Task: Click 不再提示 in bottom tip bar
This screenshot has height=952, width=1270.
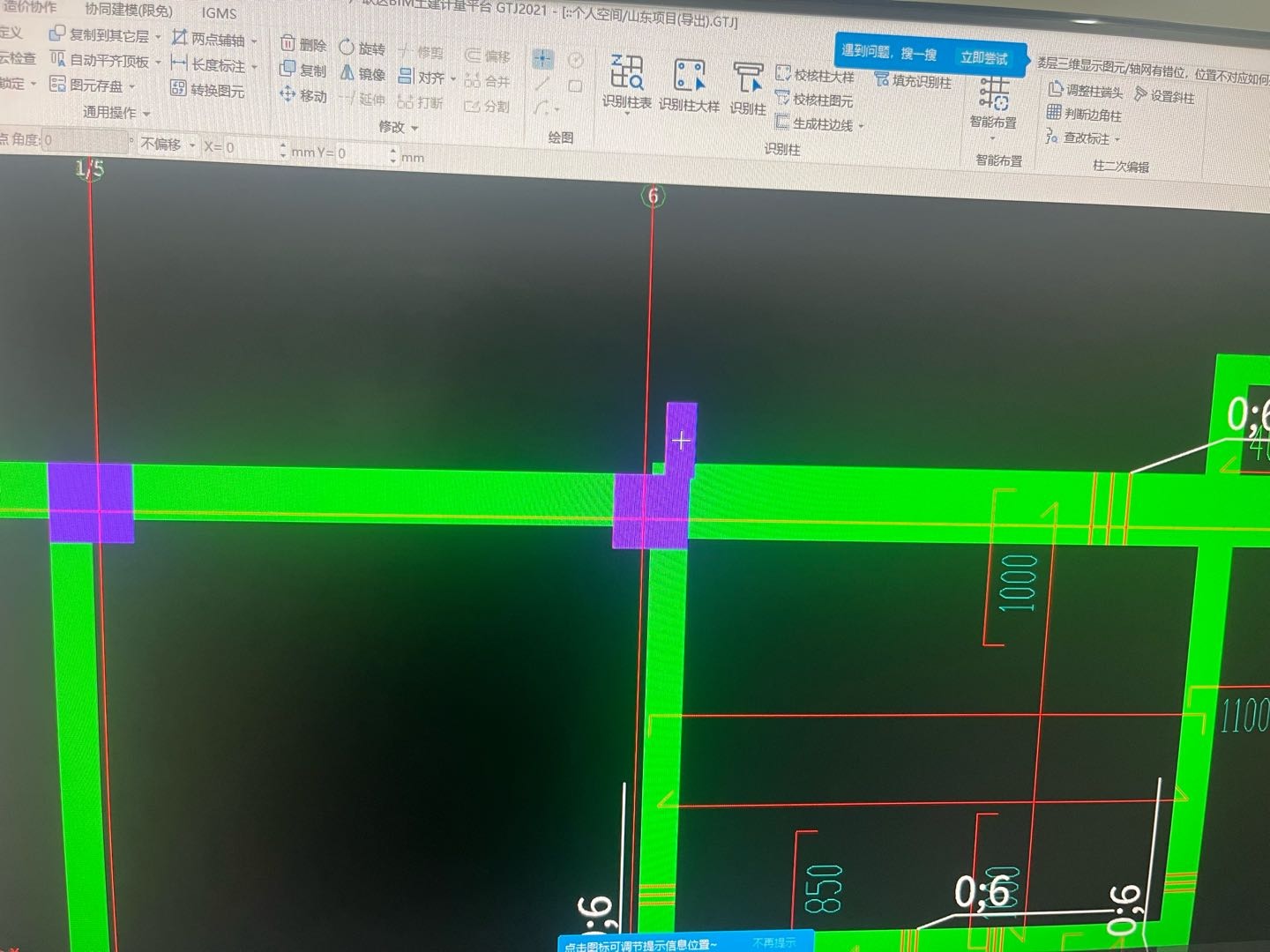Action: click(773, 943)
